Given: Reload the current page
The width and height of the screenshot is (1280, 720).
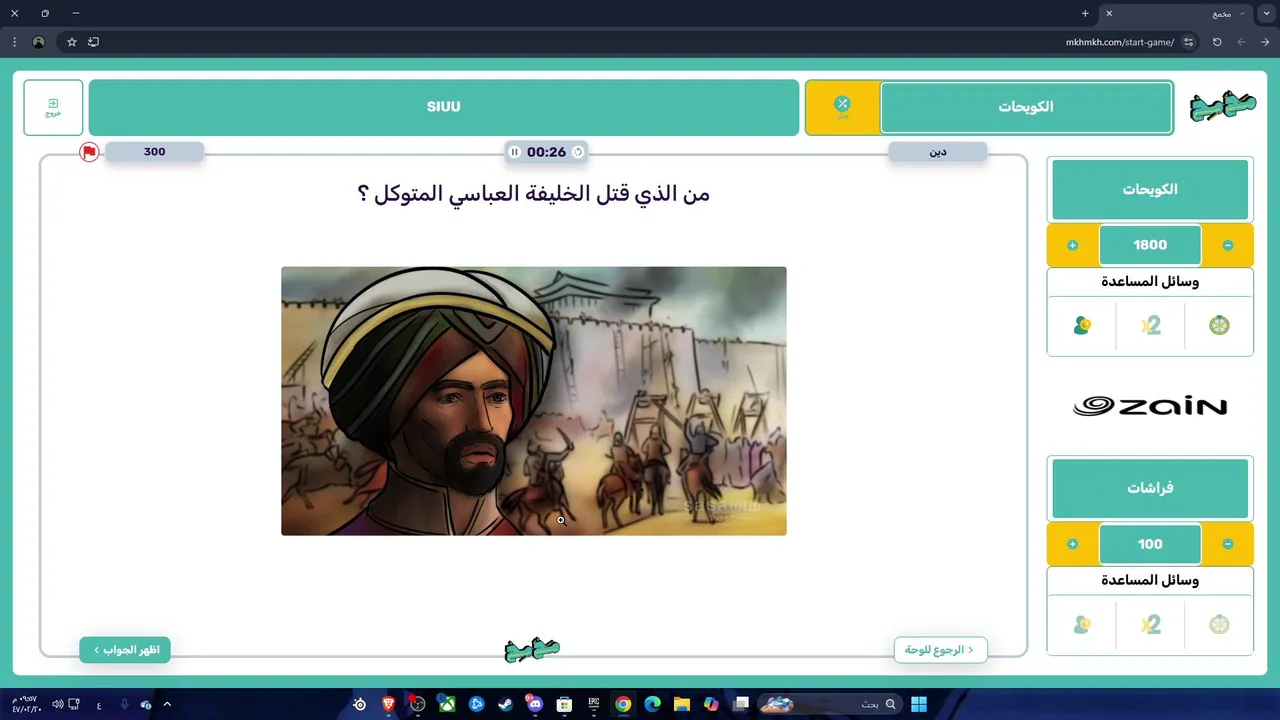Looking at the screenshot, I should point(1217,42).
